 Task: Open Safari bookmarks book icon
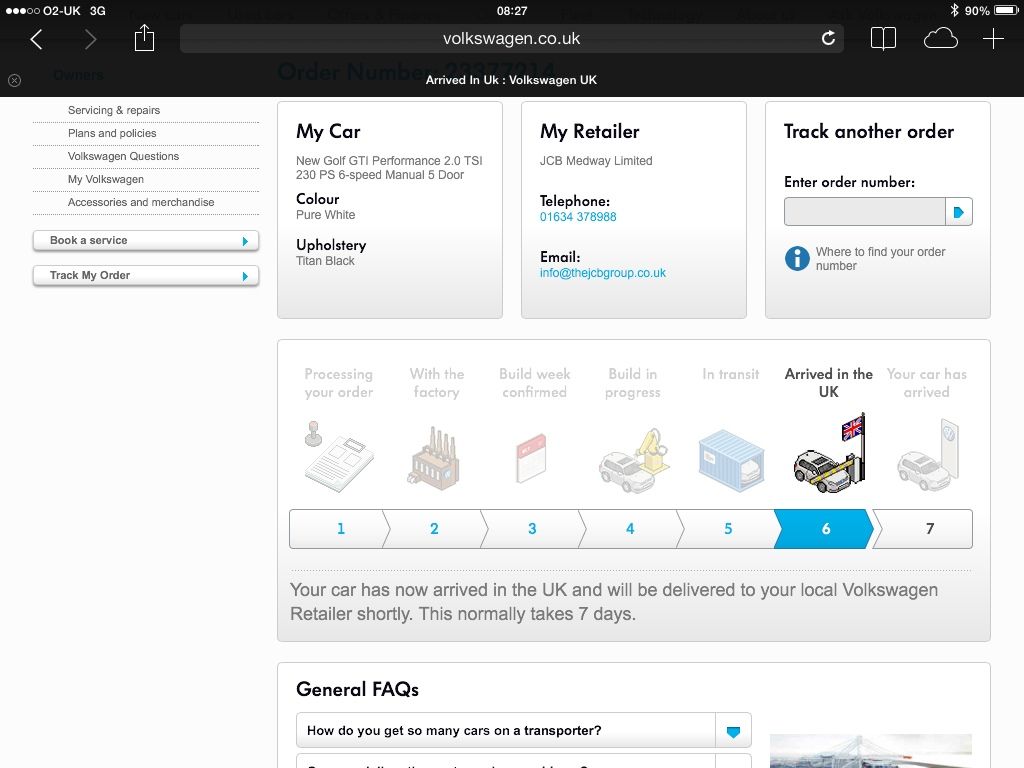point(883,39)
